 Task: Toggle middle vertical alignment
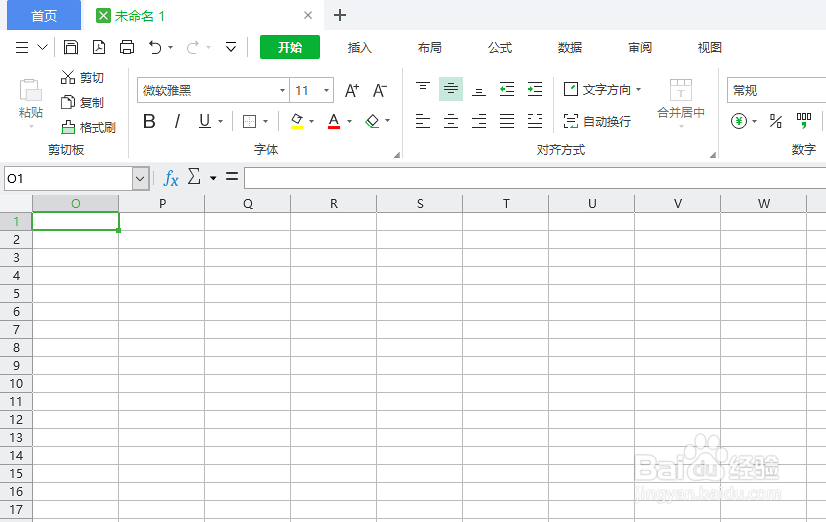pos(451,88)
